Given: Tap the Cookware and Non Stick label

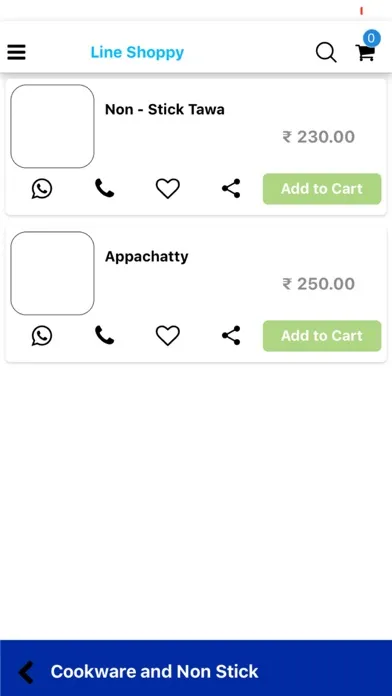Looking at the screenshot, I should 154,672.
